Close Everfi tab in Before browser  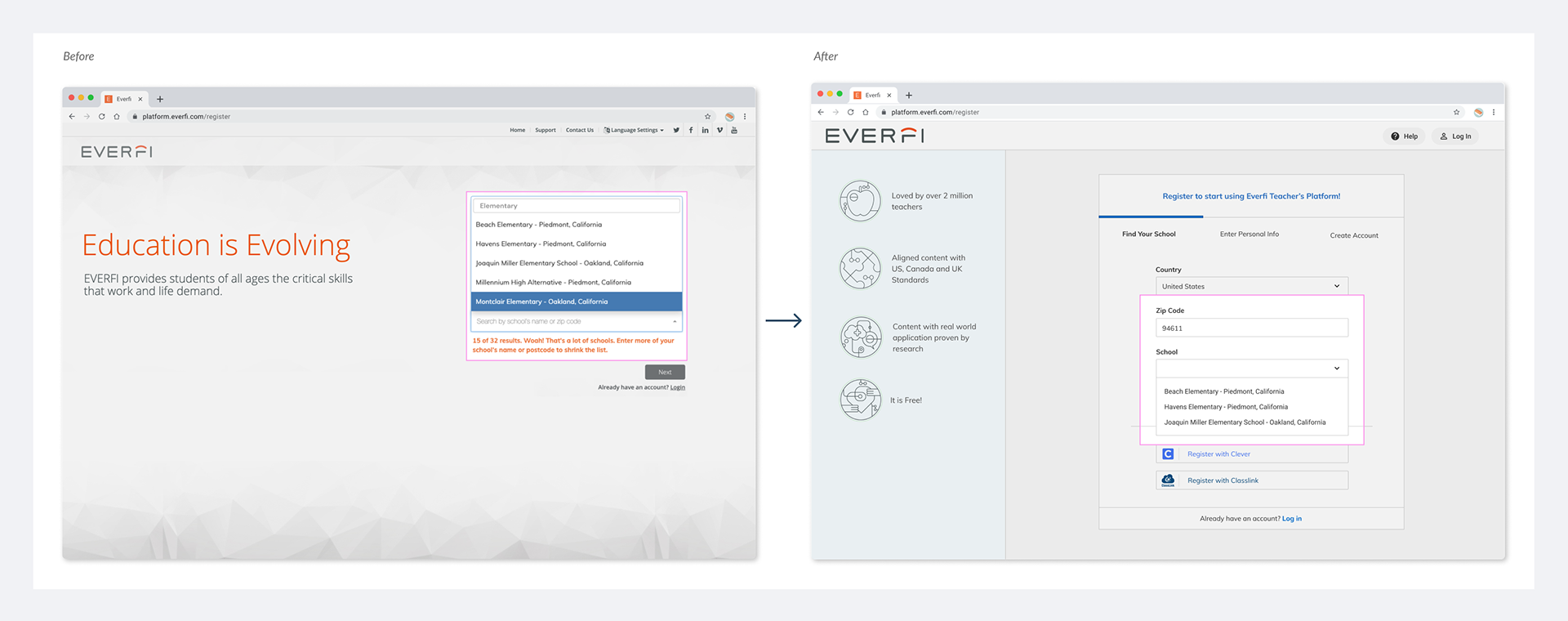coord(140,99)
